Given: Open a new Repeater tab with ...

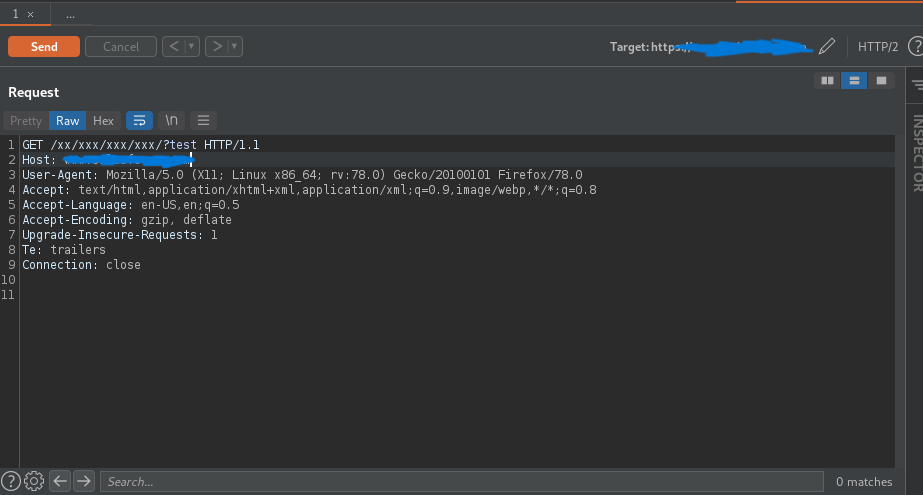Looking at the screenshot, I should (x=70, y=15).
